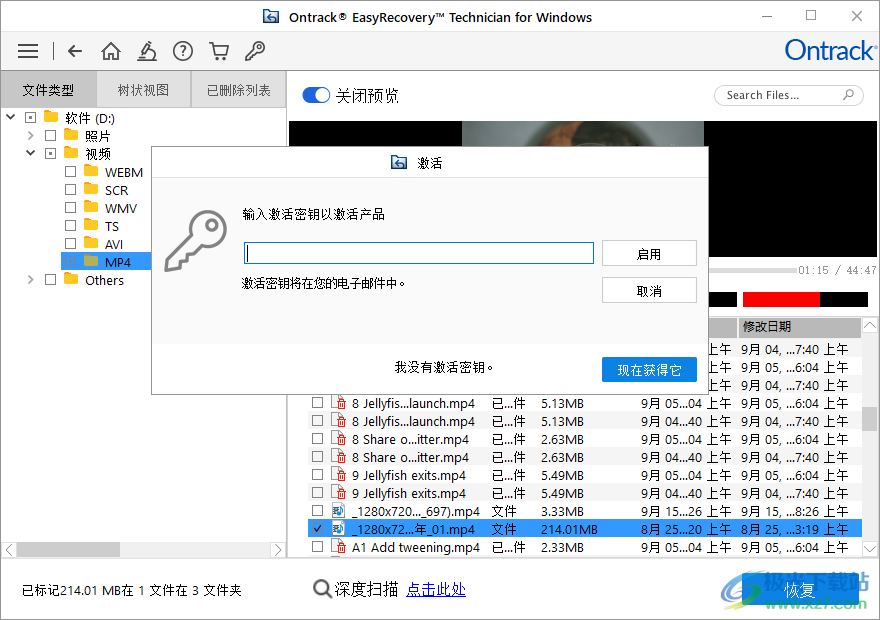
Task: Open the hamburger menu in toolbar
Action: pos(28,51)
